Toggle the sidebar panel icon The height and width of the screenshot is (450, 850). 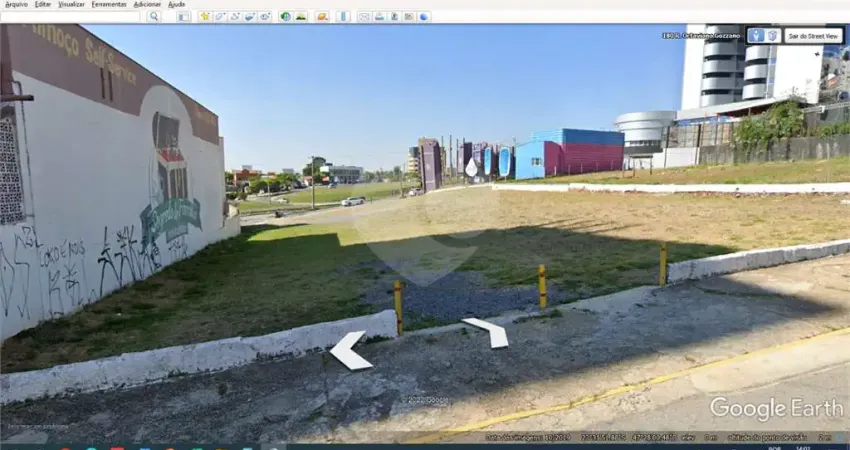[184, 16]
